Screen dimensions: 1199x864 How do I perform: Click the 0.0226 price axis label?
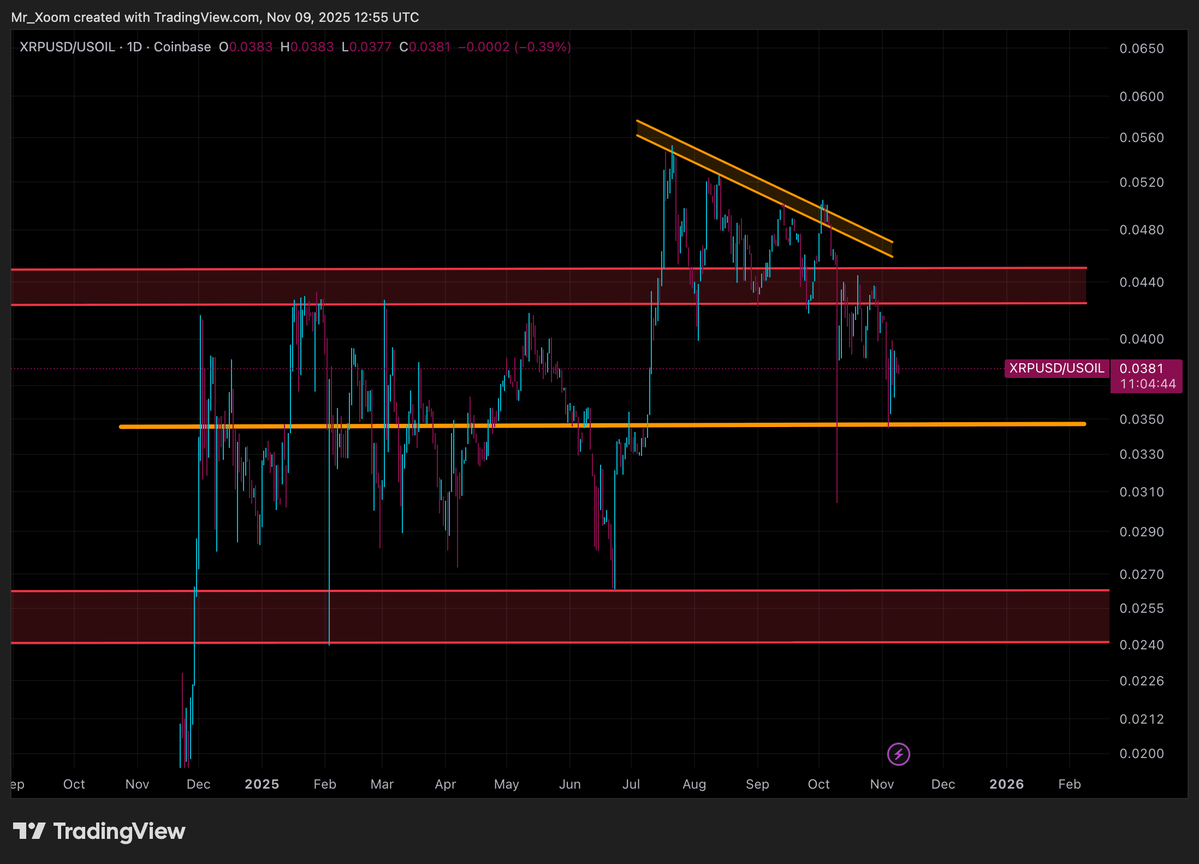pos(1141,680)
